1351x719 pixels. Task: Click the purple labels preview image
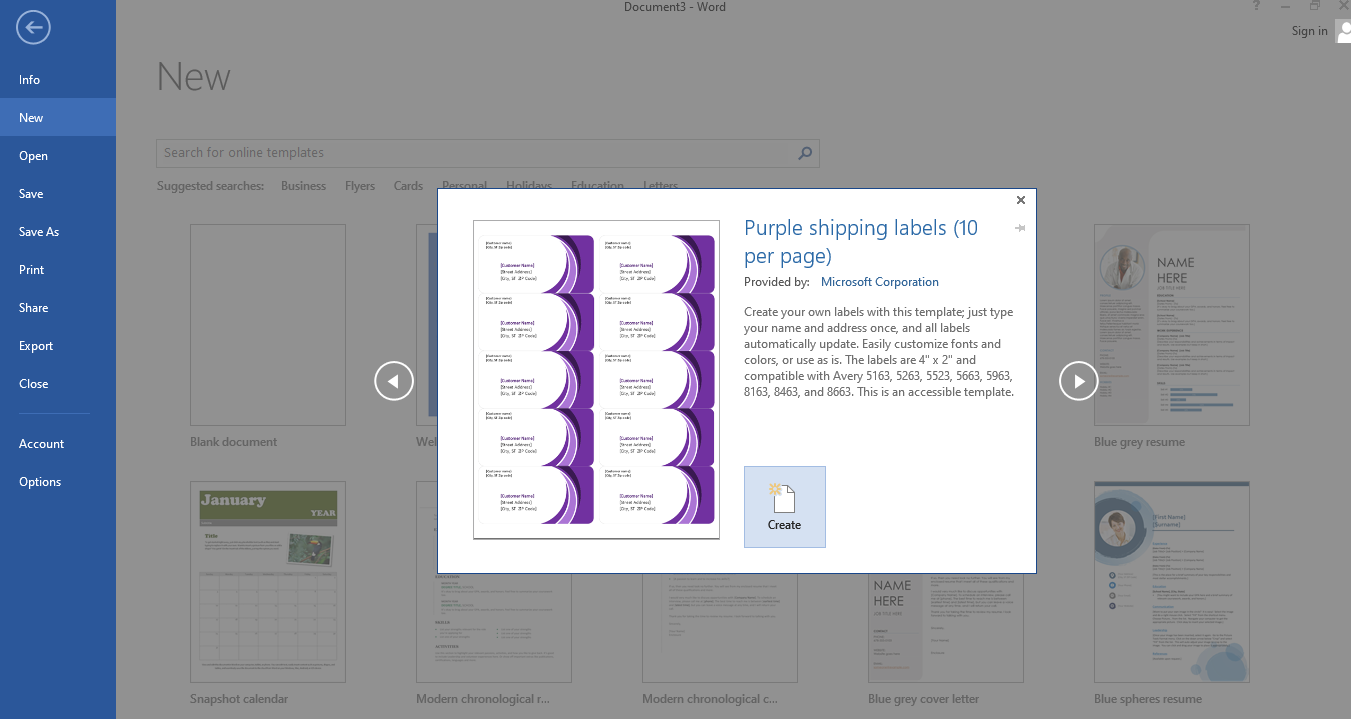(x=596, y=380)
